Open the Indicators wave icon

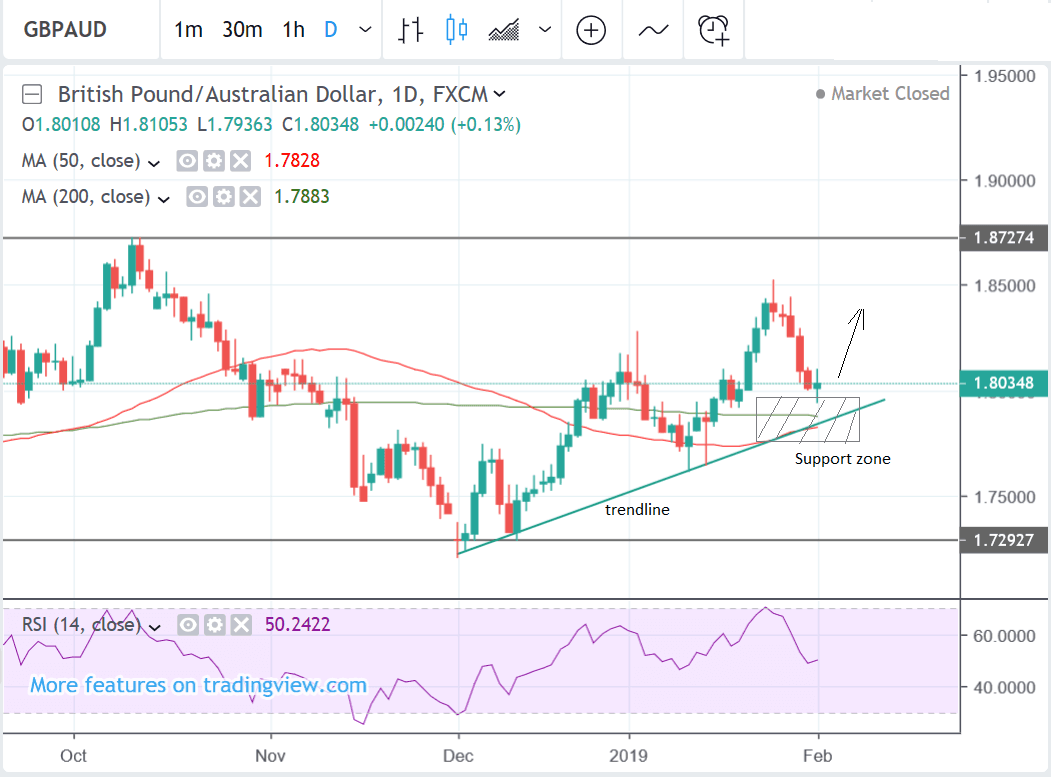(653, 30)
